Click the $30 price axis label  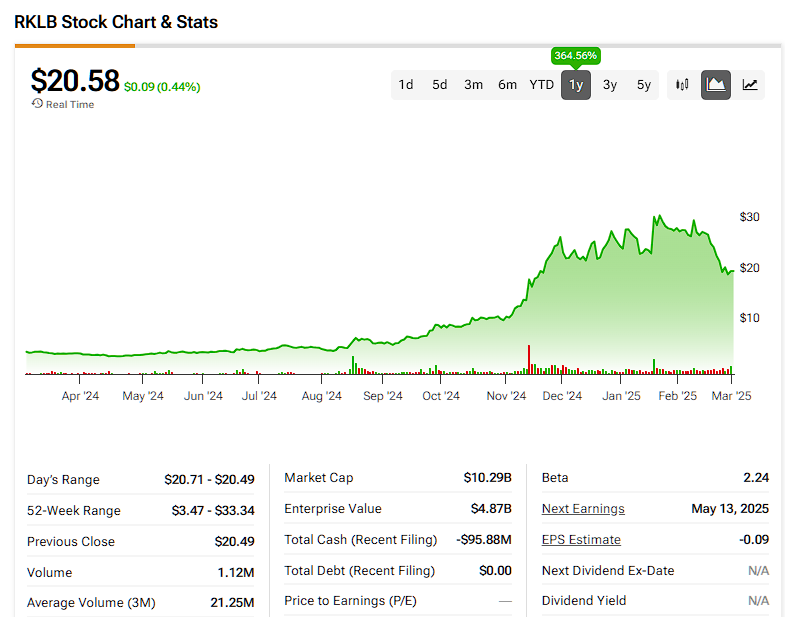(749, 217)
